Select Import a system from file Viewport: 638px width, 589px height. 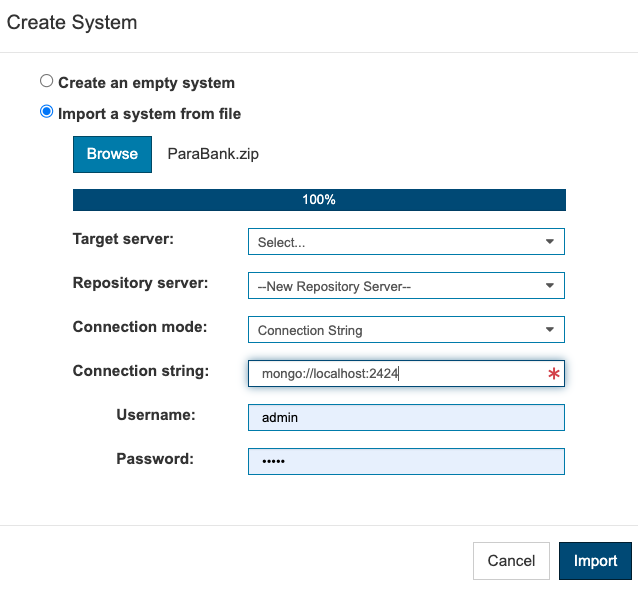pyautogui.click(x=46, y=111)
